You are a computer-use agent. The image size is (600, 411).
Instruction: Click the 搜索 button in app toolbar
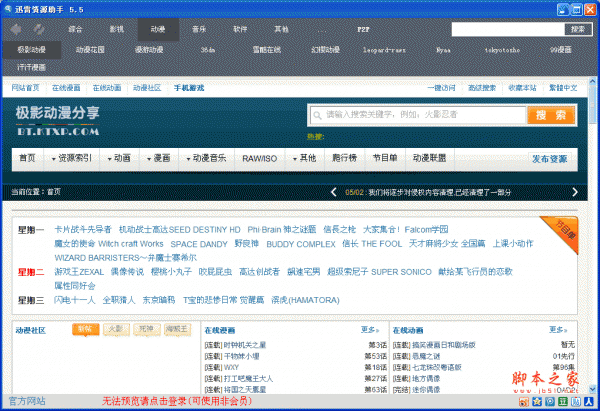click(578, 29)
